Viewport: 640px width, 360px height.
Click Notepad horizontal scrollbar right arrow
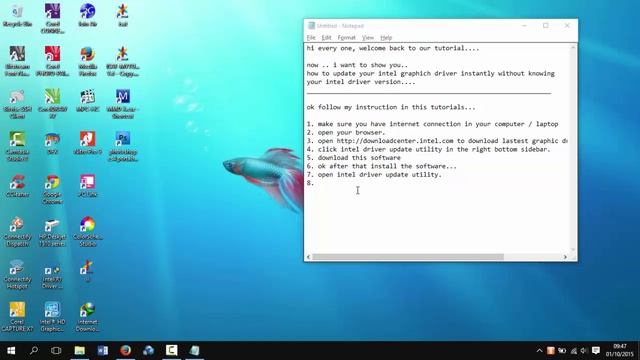(565, 257)
